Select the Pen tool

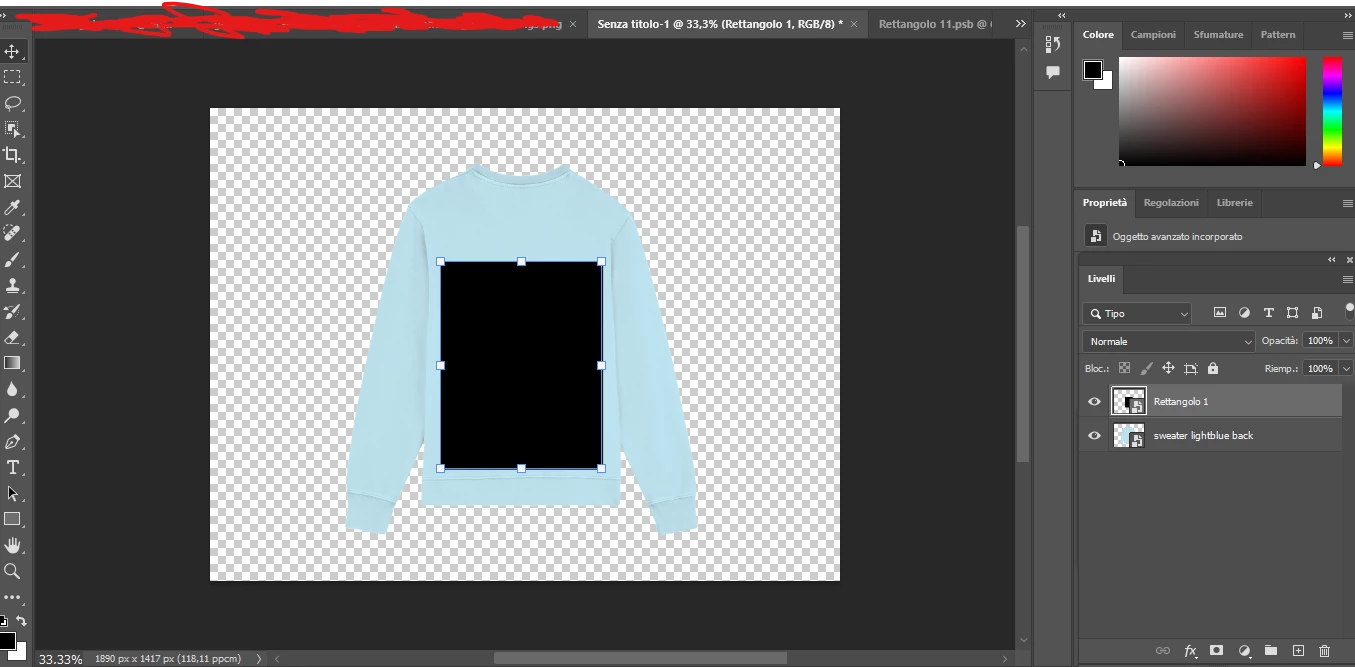12,441
